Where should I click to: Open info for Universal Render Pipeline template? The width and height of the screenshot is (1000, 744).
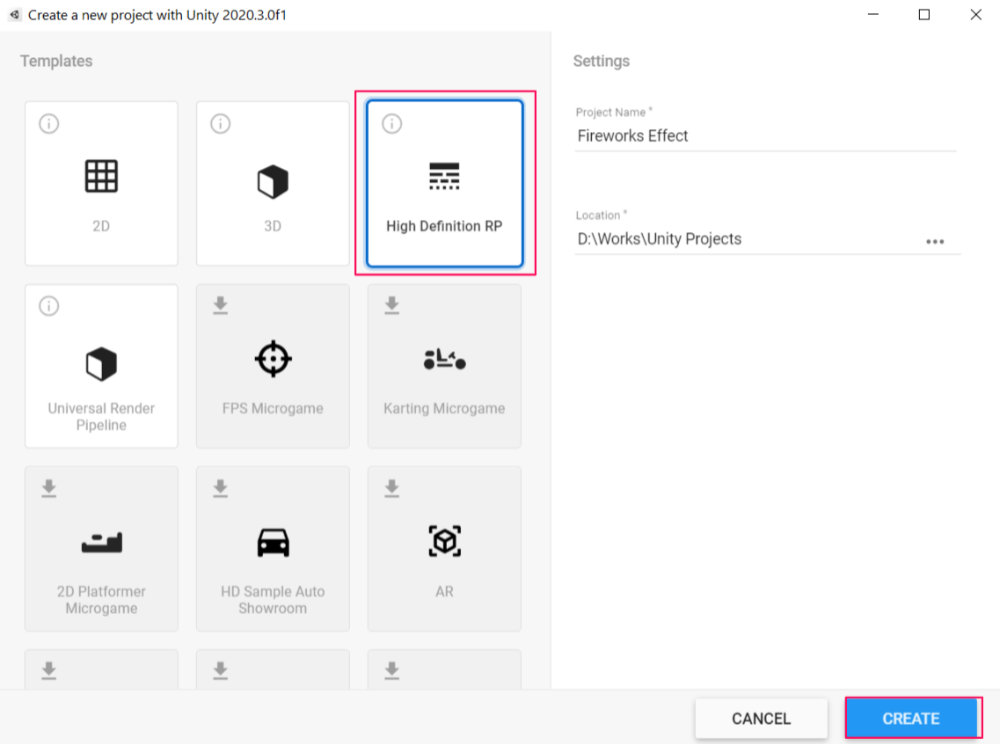(x=49, y=306)
